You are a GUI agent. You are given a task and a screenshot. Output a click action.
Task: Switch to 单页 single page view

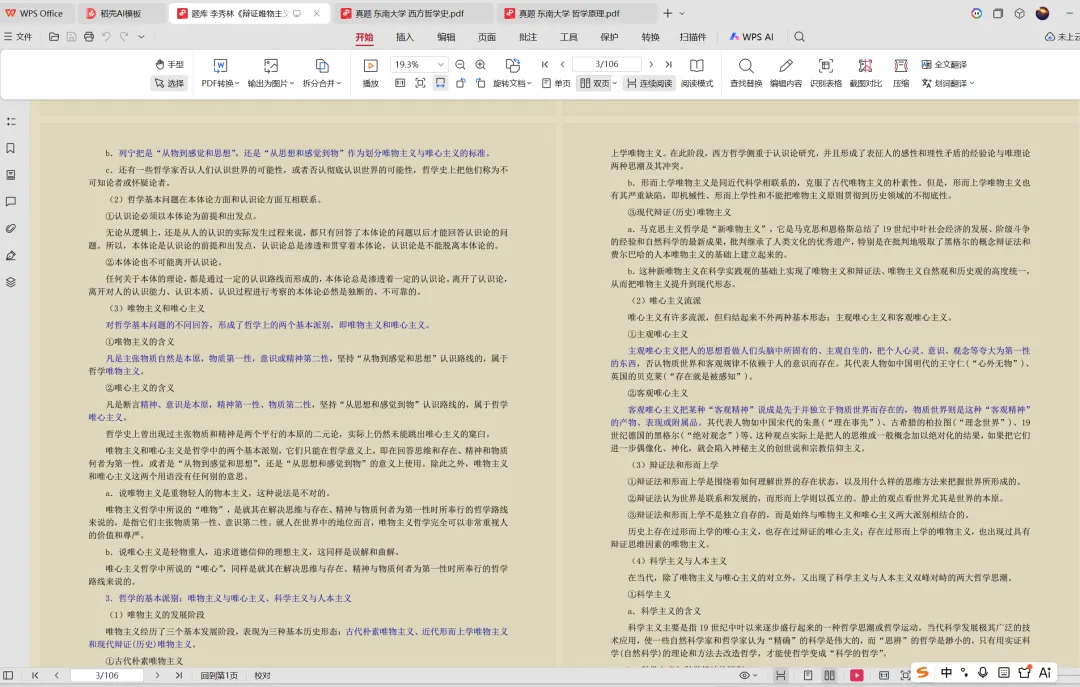click(557, 83)
